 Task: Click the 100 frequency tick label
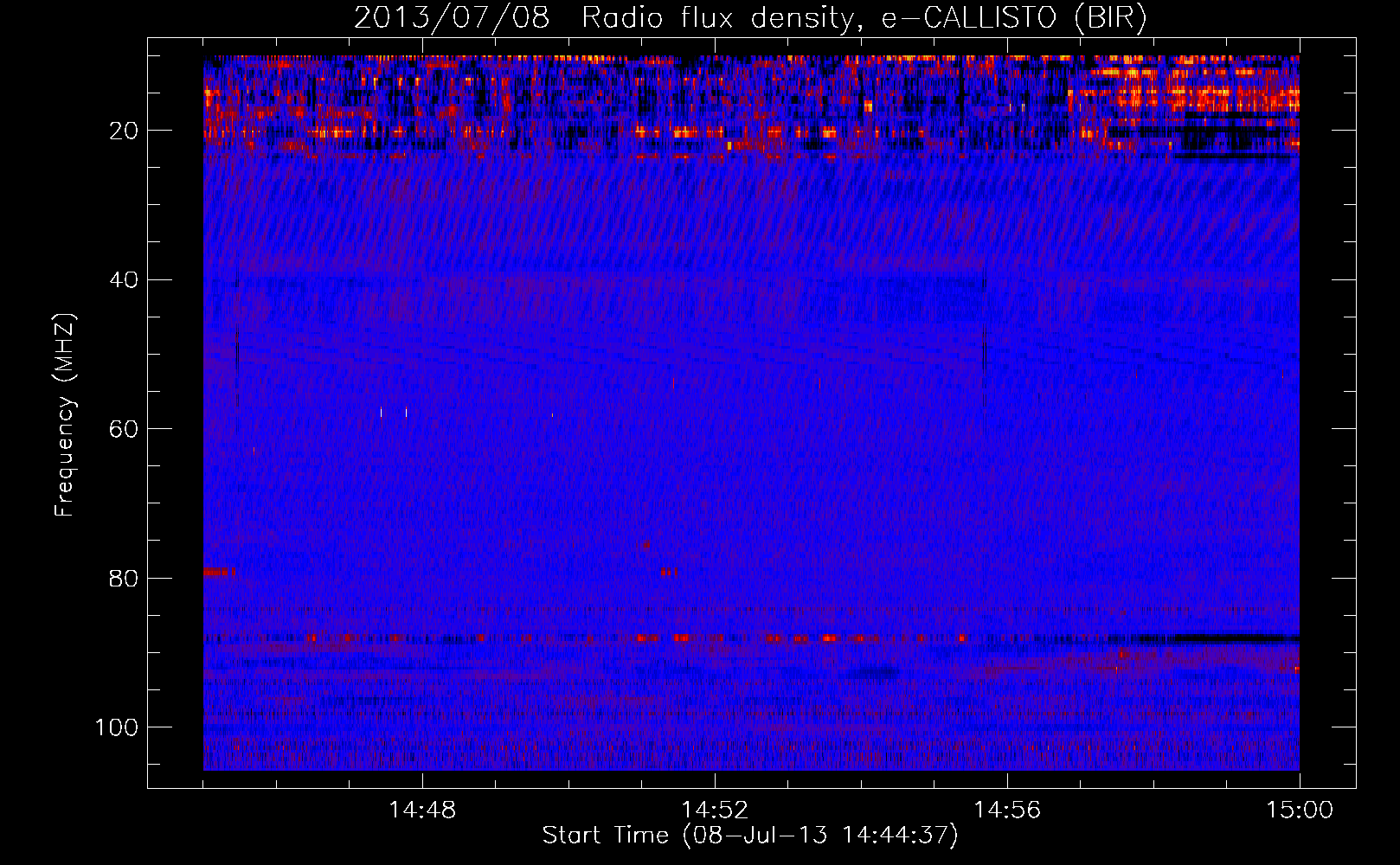tap(118, 727)
